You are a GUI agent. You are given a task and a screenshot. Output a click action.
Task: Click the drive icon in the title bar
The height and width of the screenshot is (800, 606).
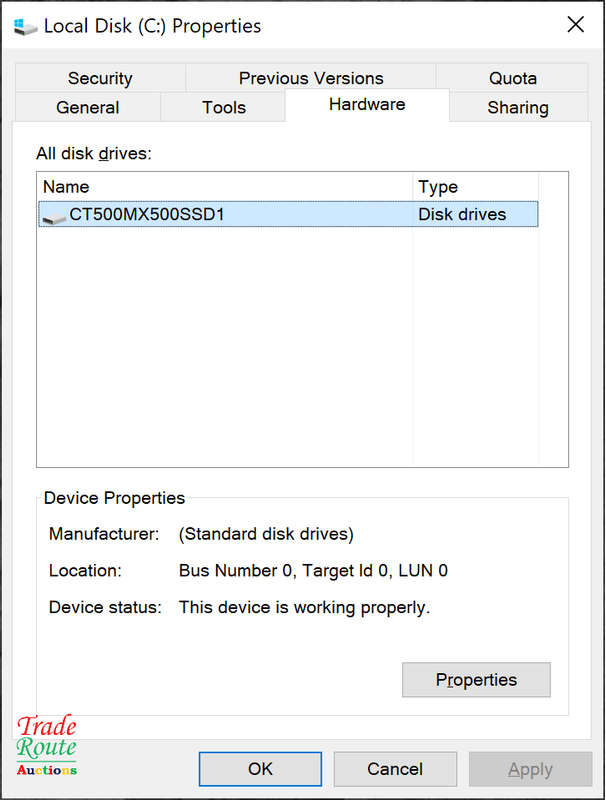(25, 27)
